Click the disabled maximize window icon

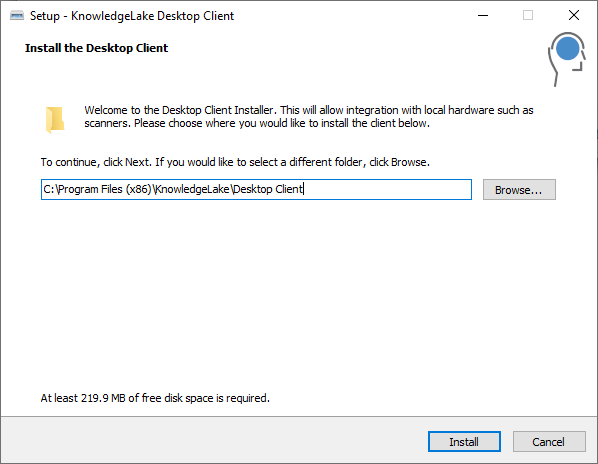[x=528, y=16]
